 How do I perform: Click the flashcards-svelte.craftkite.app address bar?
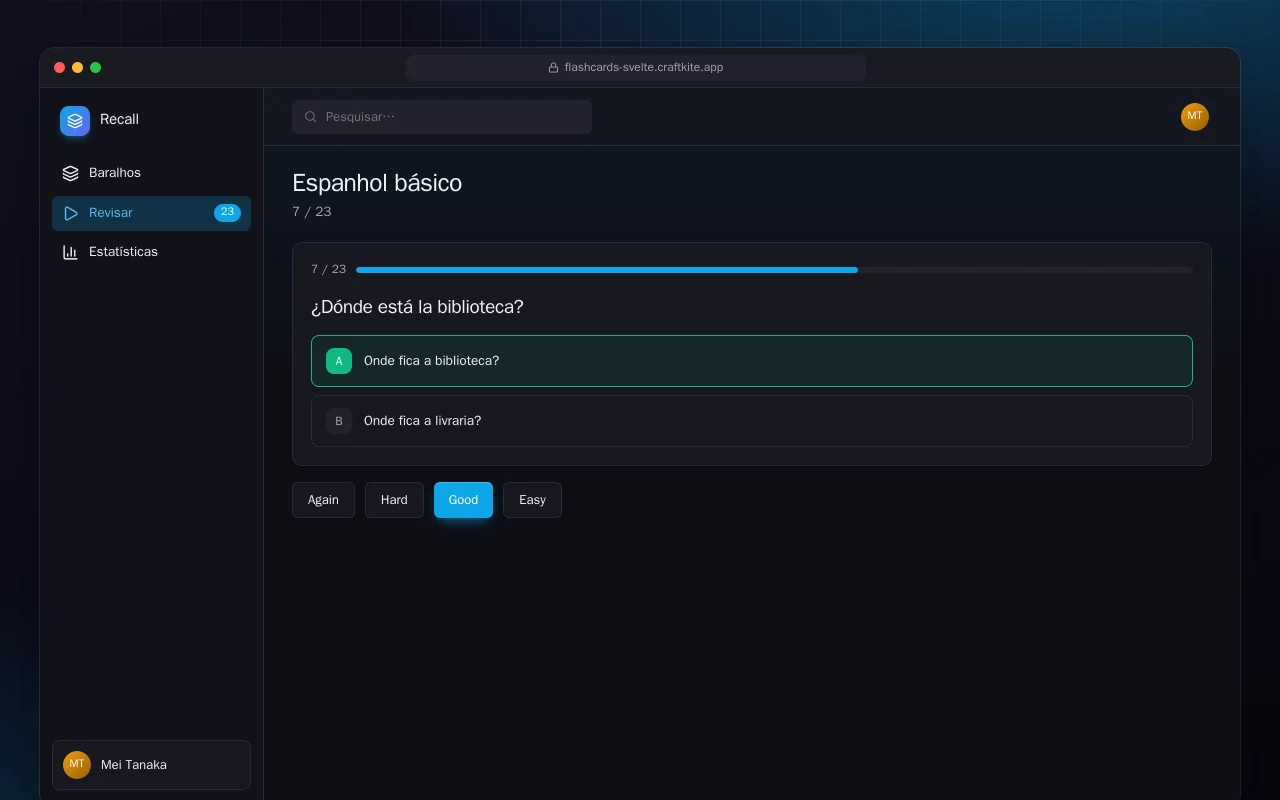pyautogui.click(x=636, y=68)
